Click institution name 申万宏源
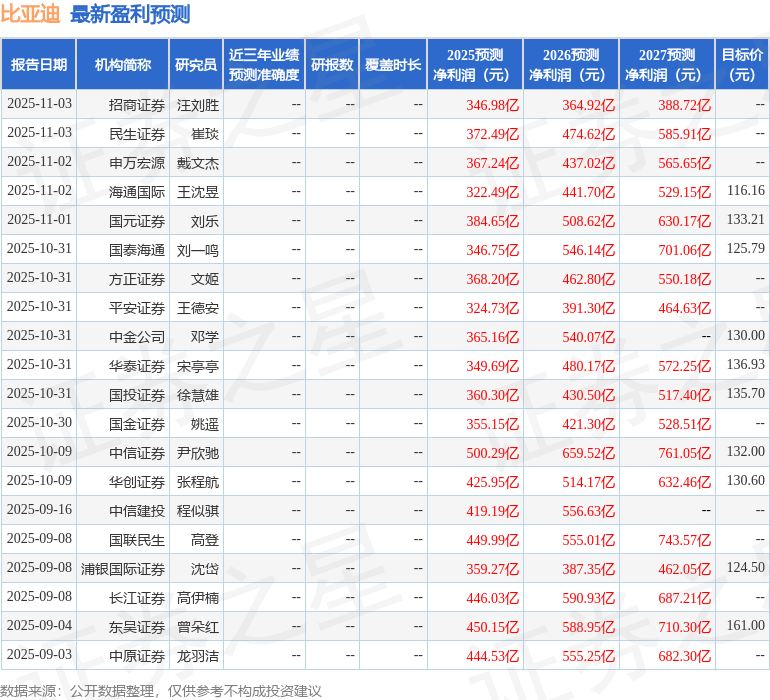This screenshot has width=770, height=700. [x=137, y=163]
